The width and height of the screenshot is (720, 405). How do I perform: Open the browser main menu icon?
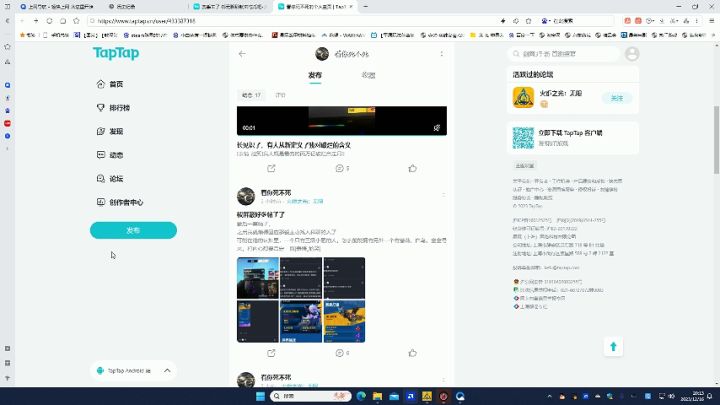click(x=711, y=21)
